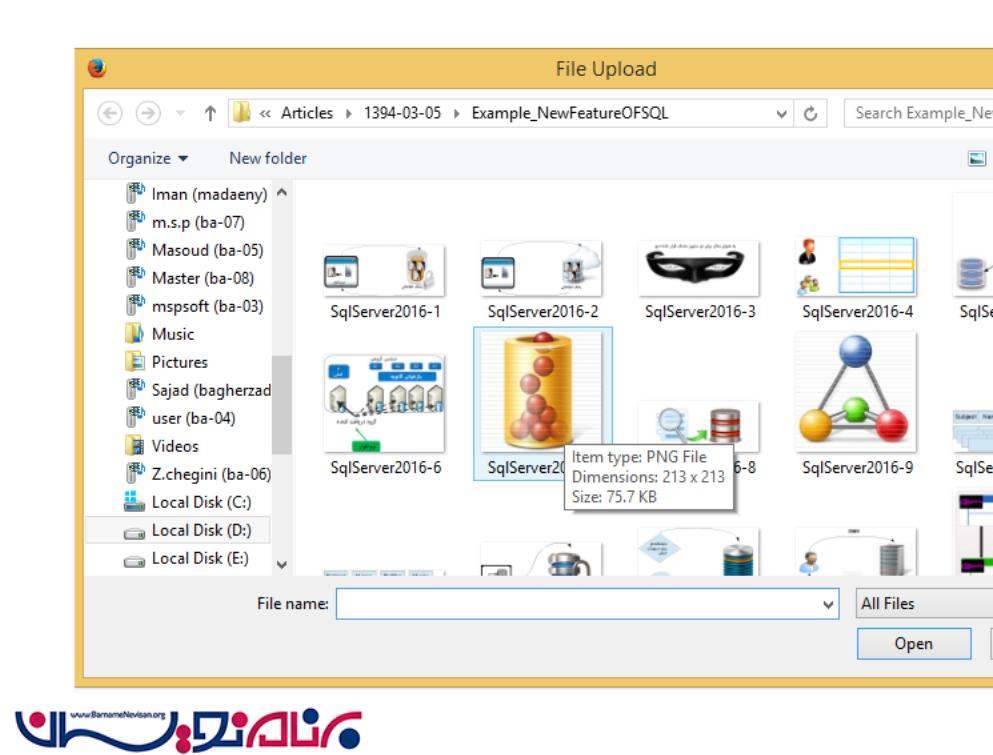The height and width of the screenshot is (755, 993).
Task: Click the Back navigation arrow
Action: pyautogui.click(x=110, y=113)
